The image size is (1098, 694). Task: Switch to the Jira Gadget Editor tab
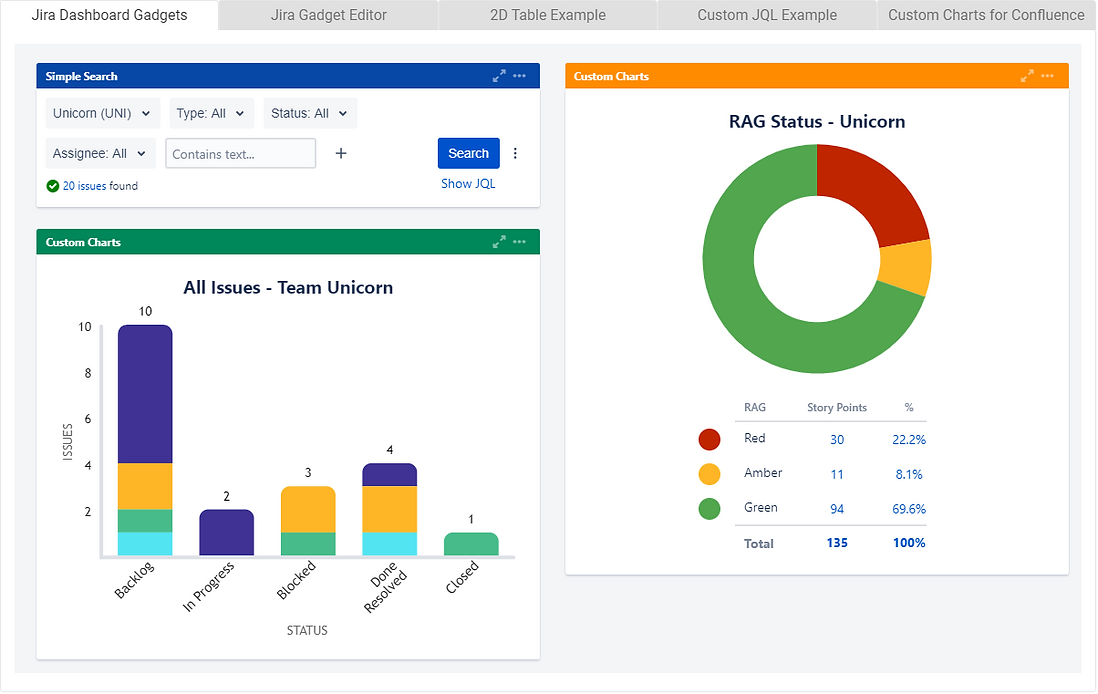[328, 15]
